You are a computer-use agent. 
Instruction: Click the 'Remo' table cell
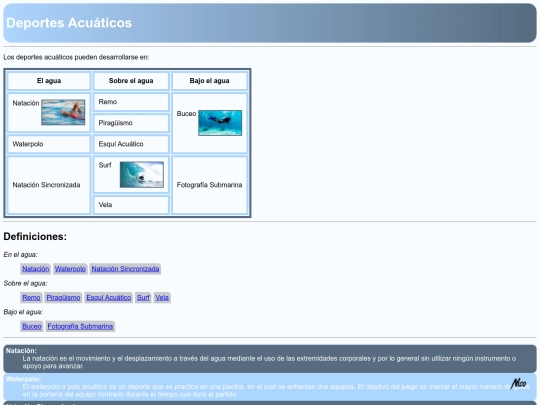tap(131, 102)
